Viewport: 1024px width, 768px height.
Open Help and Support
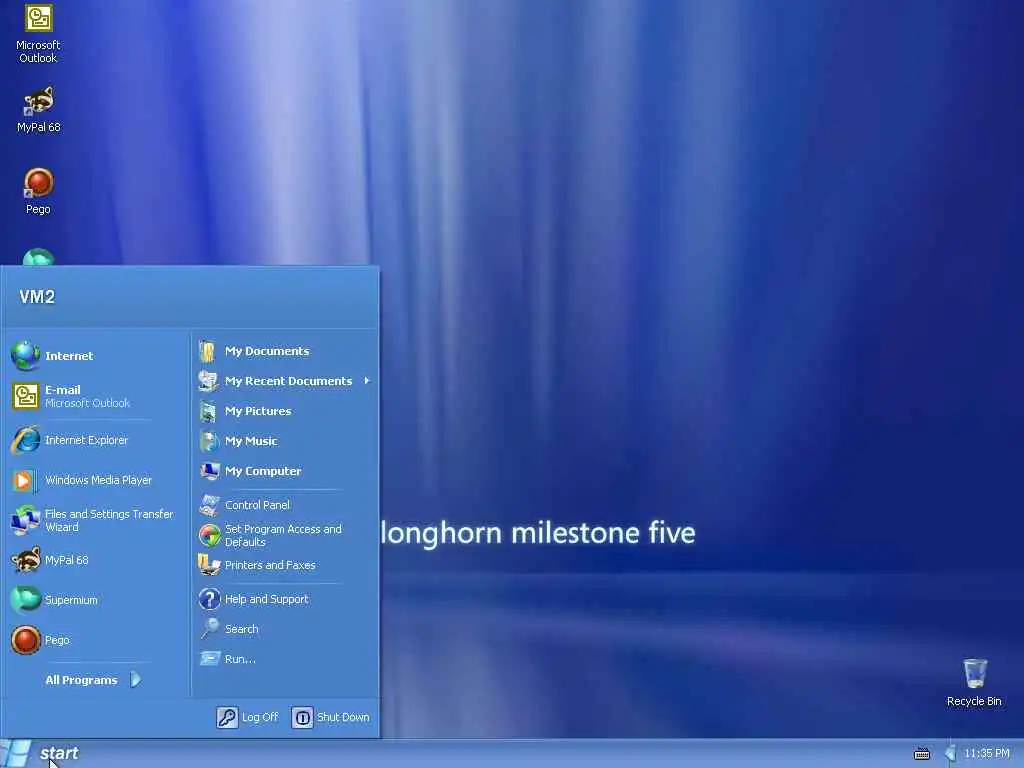click(x=285, y=599)
